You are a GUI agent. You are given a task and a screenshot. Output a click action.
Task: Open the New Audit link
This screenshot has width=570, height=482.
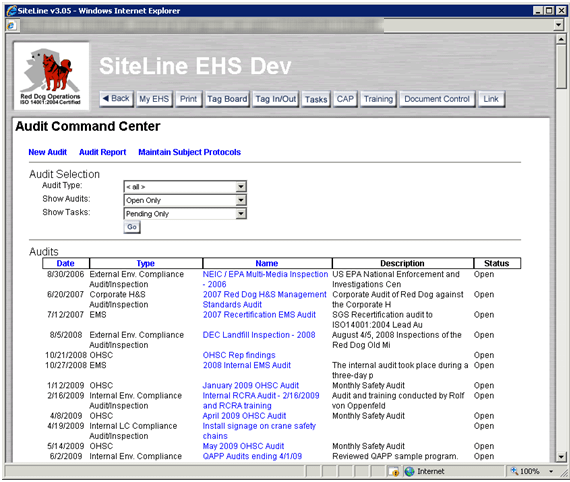click(48, 152)
